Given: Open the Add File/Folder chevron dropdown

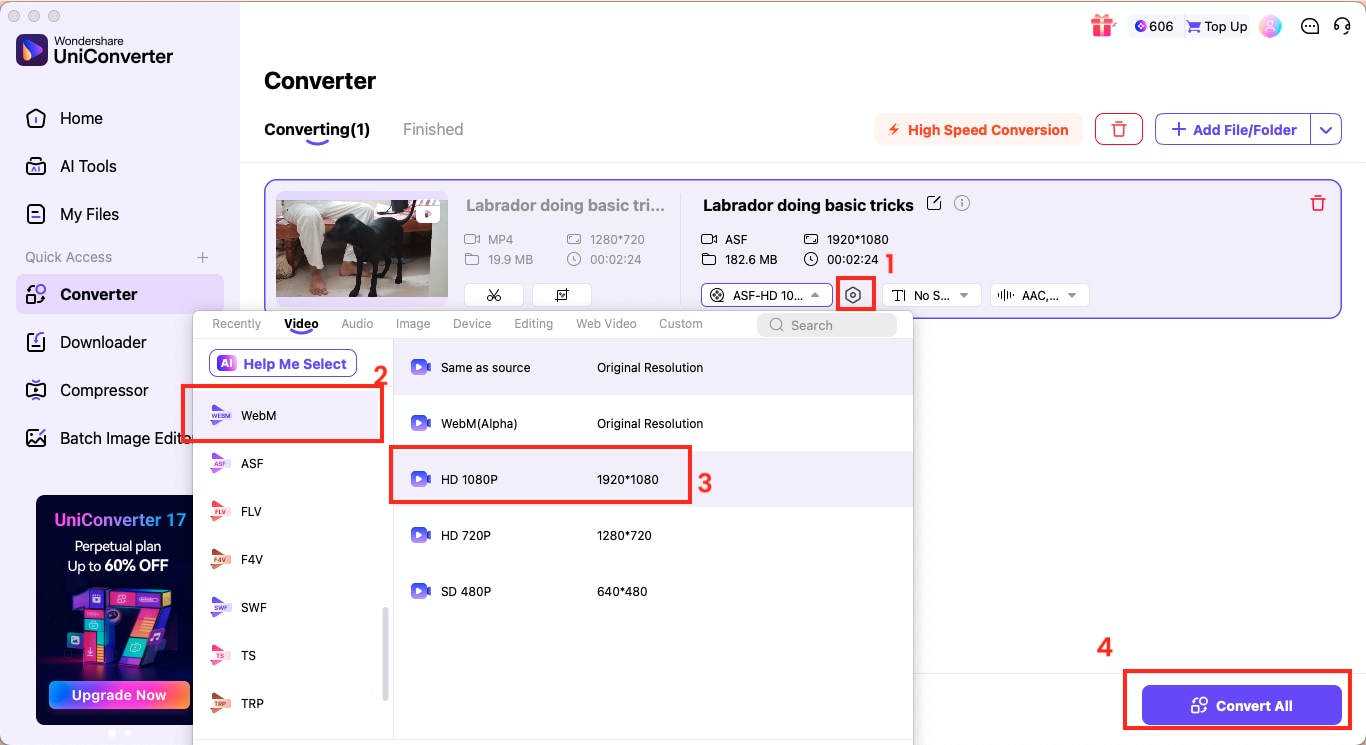Looking at the screenshot, I should [1326, 129].
